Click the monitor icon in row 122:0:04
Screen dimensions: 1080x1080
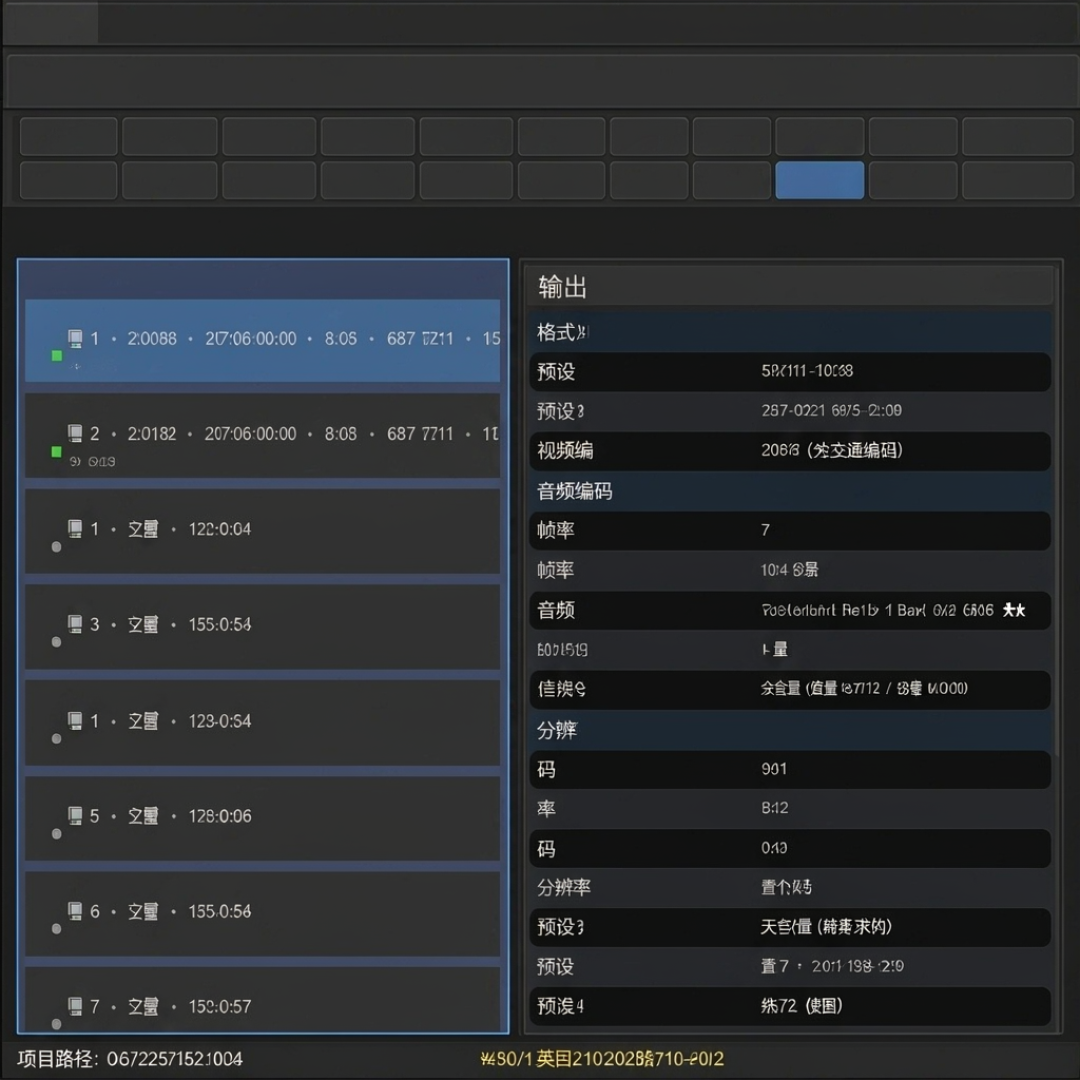tap(75, 528)
